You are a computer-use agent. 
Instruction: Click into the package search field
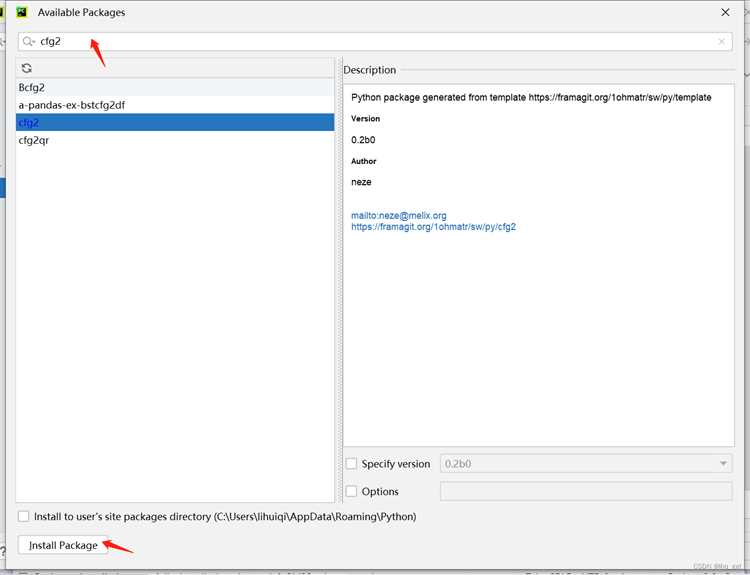(375, 42)
